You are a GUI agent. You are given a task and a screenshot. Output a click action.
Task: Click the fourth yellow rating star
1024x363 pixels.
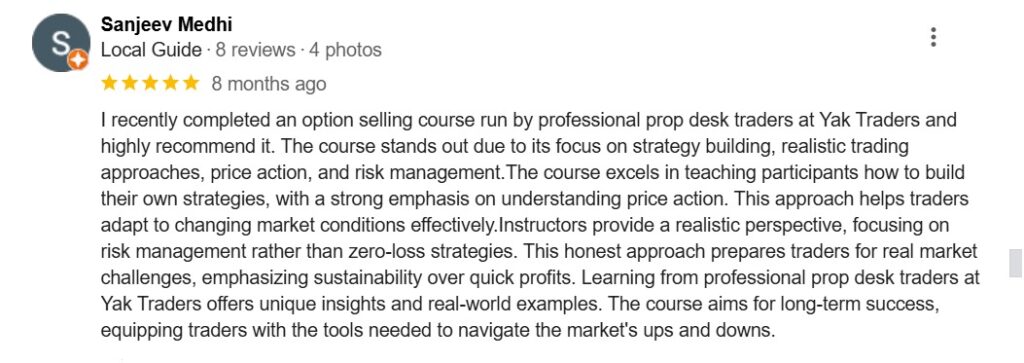coord(170,83)
